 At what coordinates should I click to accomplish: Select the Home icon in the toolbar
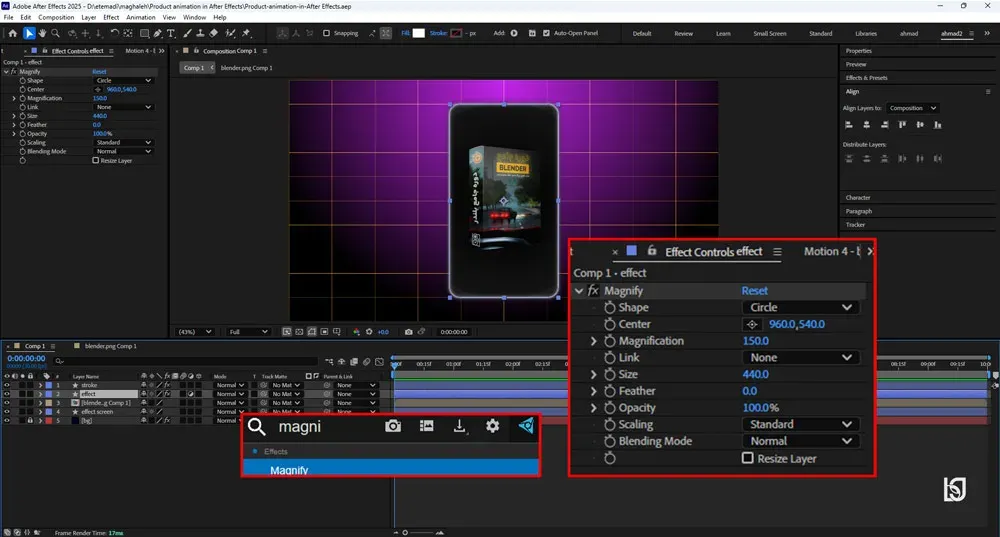13,33
